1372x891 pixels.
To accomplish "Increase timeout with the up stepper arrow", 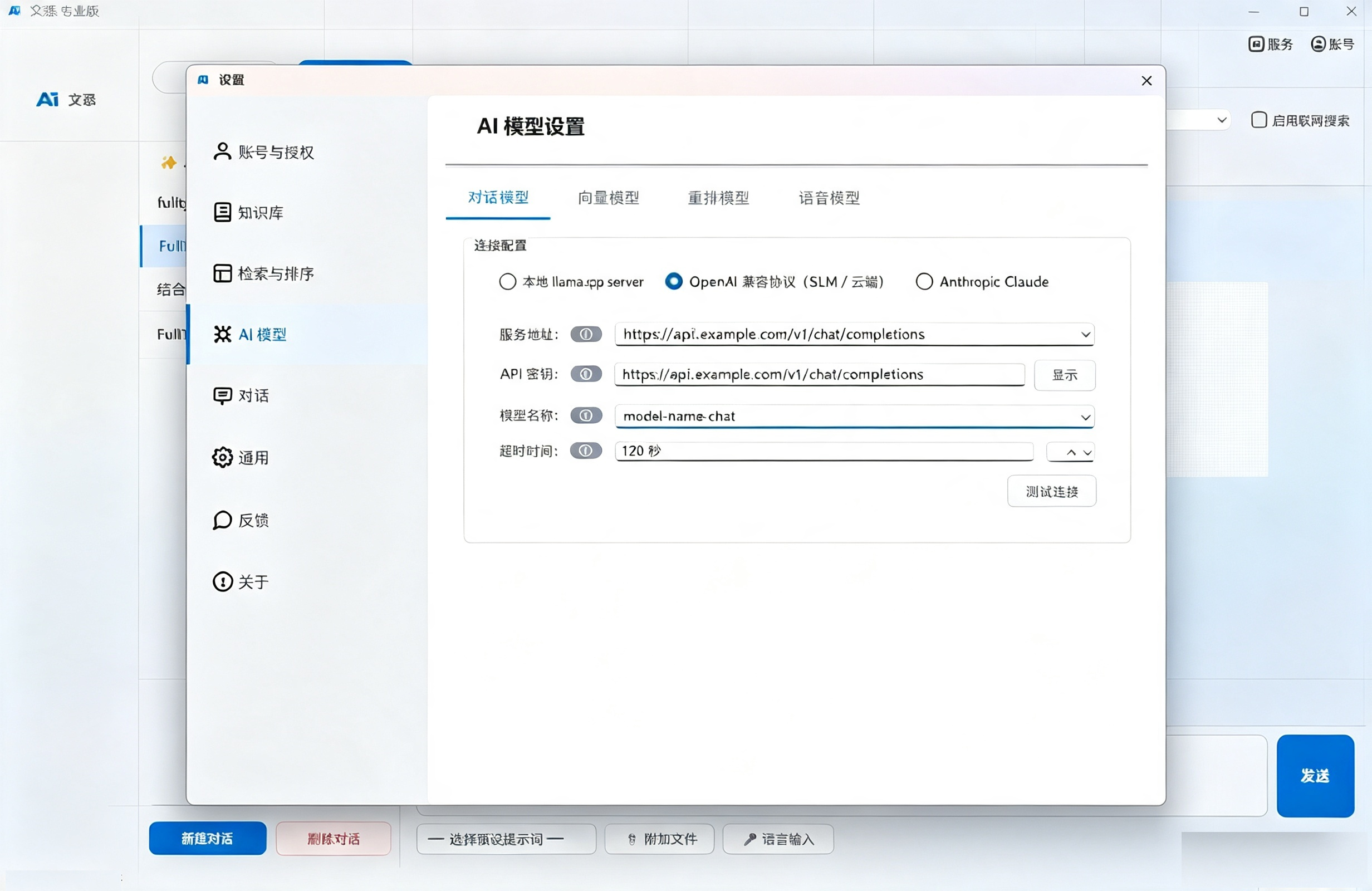I will click(x=1071, y=453).
